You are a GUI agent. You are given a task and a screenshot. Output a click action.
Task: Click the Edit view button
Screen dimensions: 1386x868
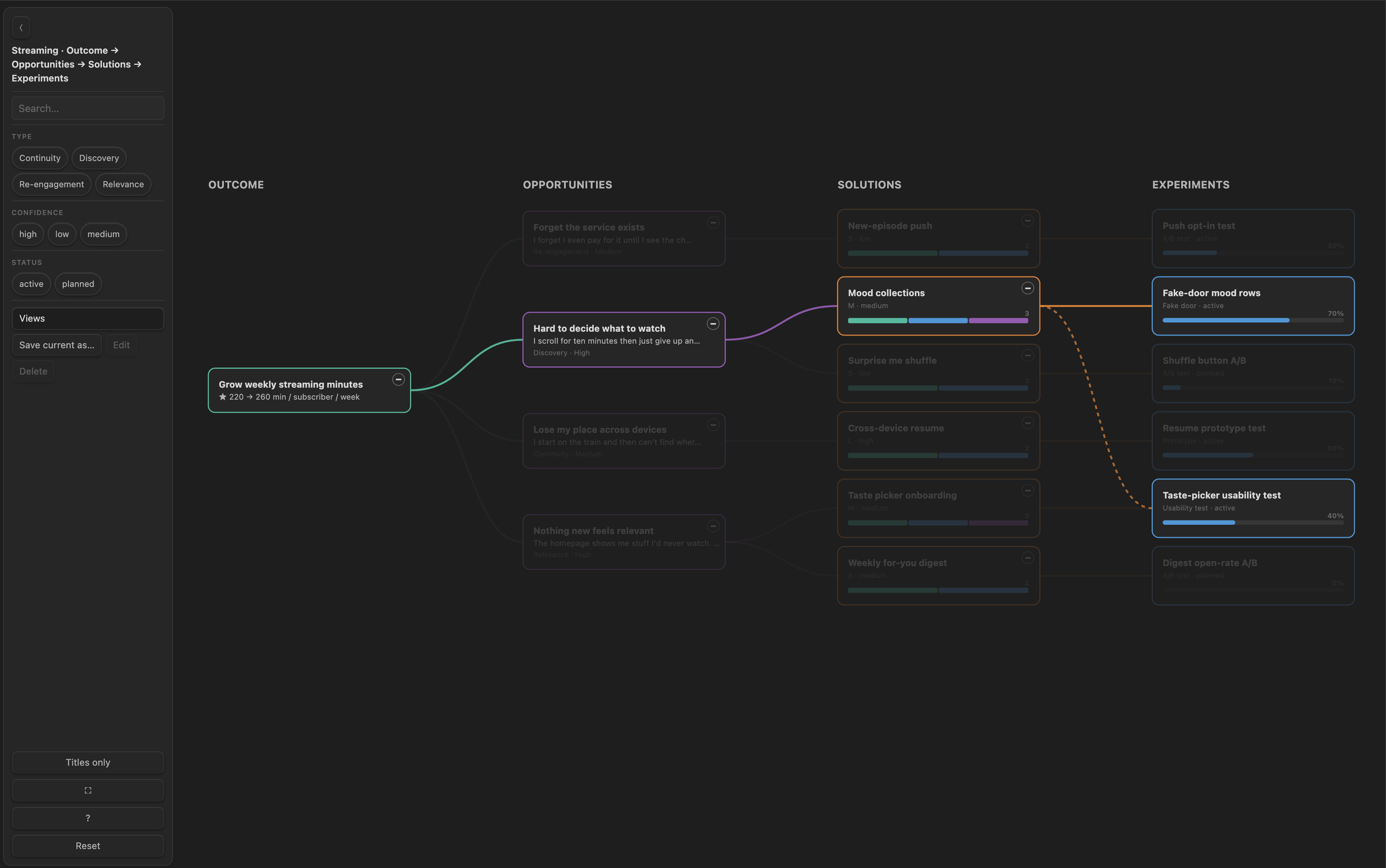[121, 345]
